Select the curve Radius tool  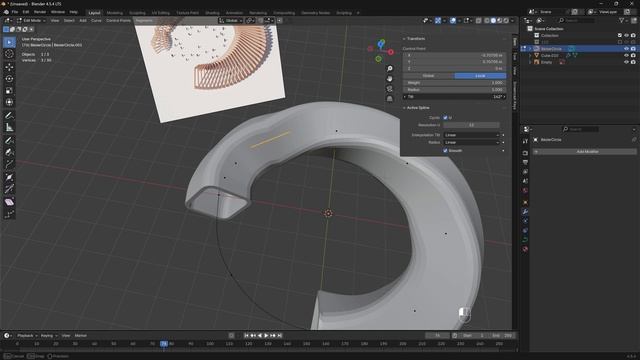click(9, 177)
